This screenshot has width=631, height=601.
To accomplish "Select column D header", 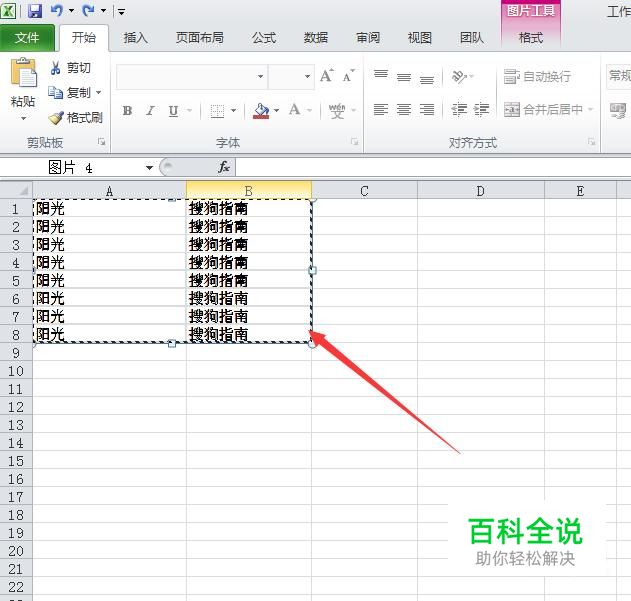I will (x=480, y=190).
